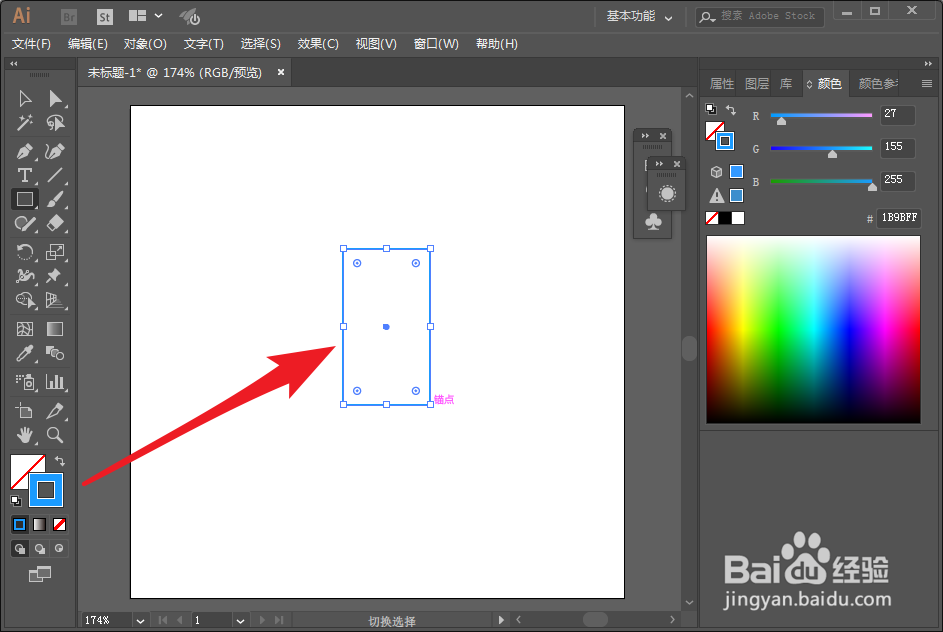Open the artboard number dropdown

pos(240,621)
